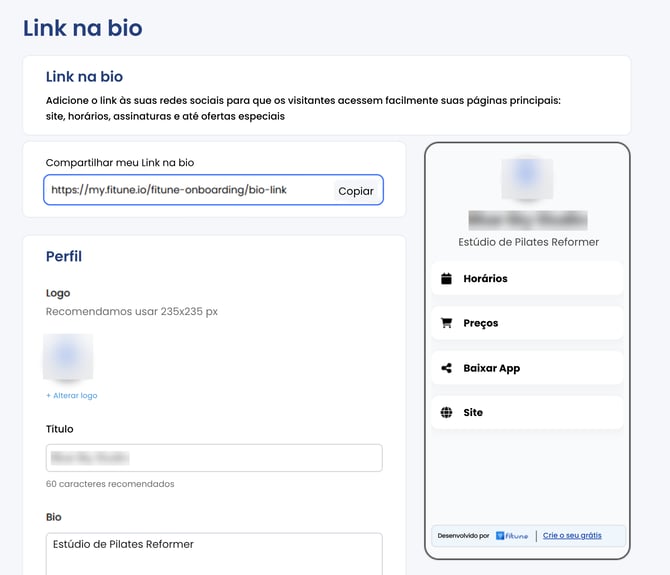Click the Logo field label
The image size is (670, 575).
[58, 293]
